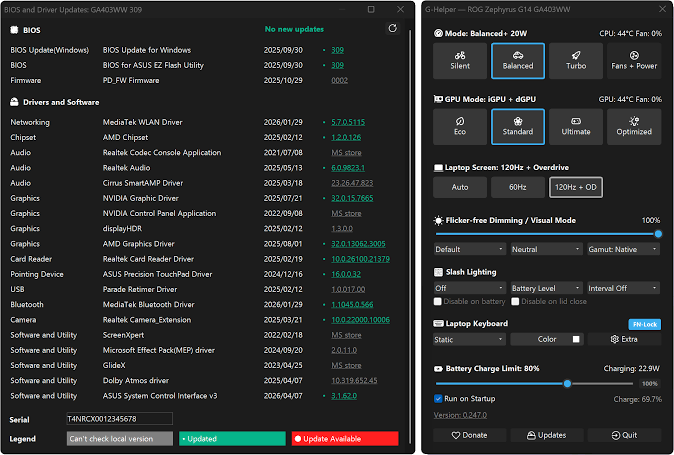The height and width of the screenshot is (455, 674).
Task: Switch GPU mode to Ultimate
Action: click(576, 127)
